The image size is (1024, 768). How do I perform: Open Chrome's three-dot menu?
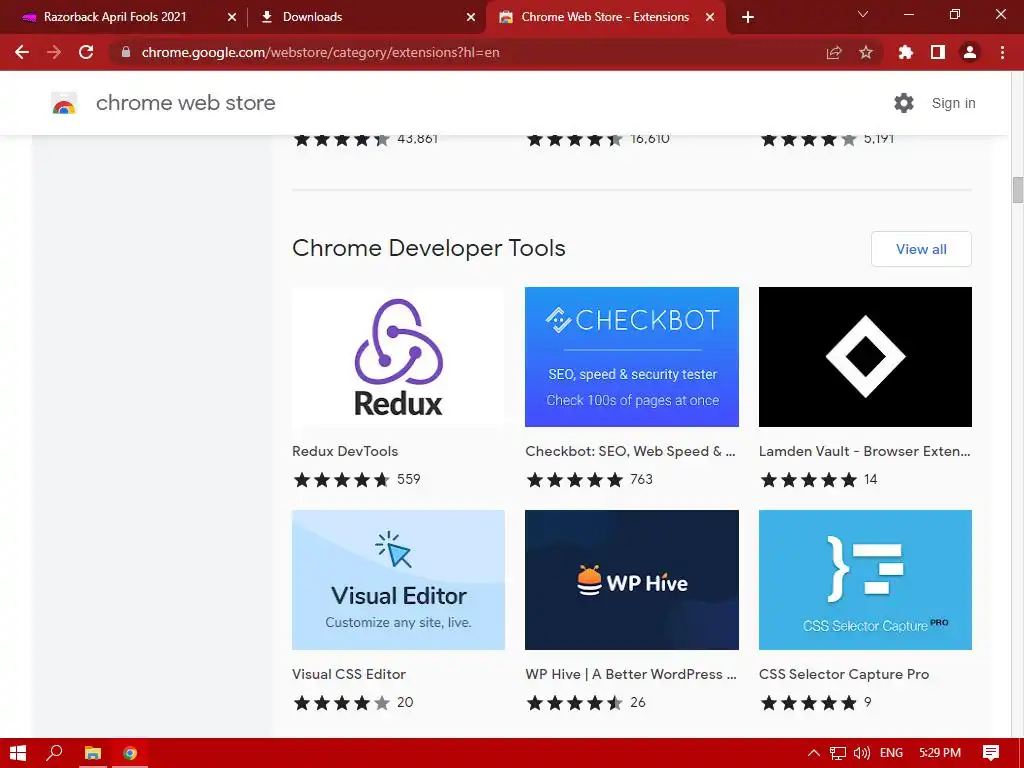[1002, 52]
